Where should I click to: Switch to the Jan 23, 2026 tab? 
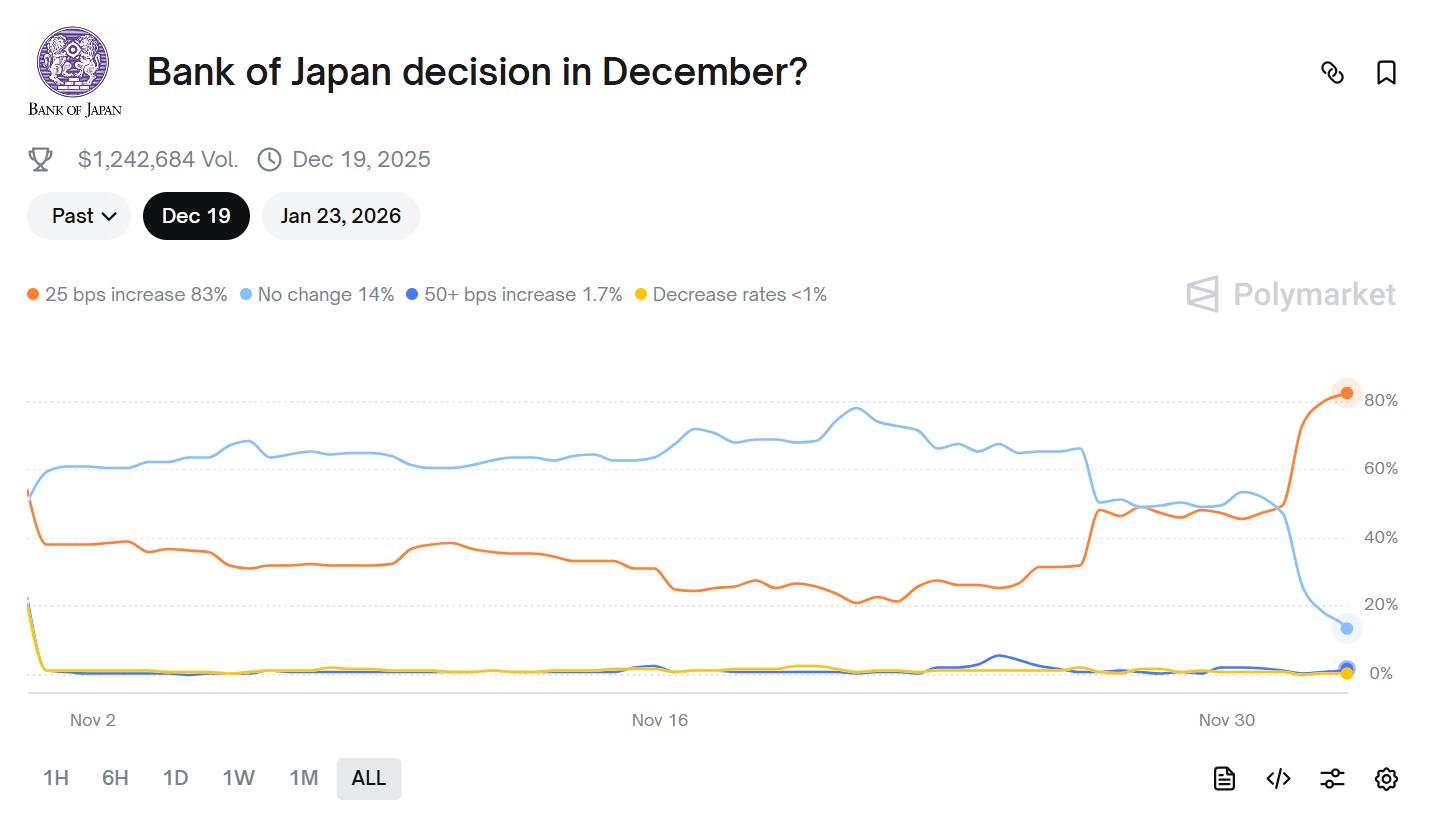(x=340, y=215)
